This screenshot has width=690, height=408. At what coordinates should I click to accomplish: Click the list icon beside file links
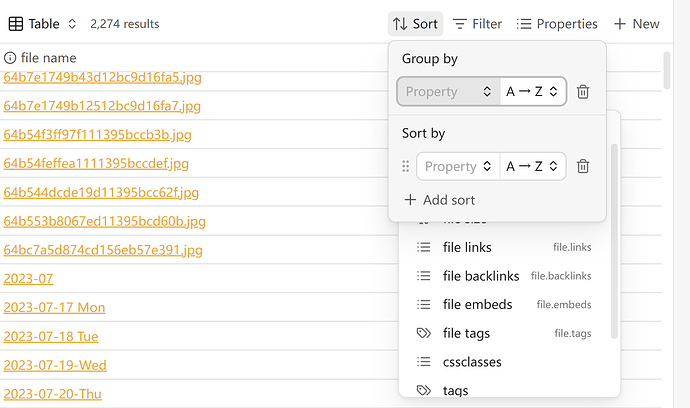423,247
